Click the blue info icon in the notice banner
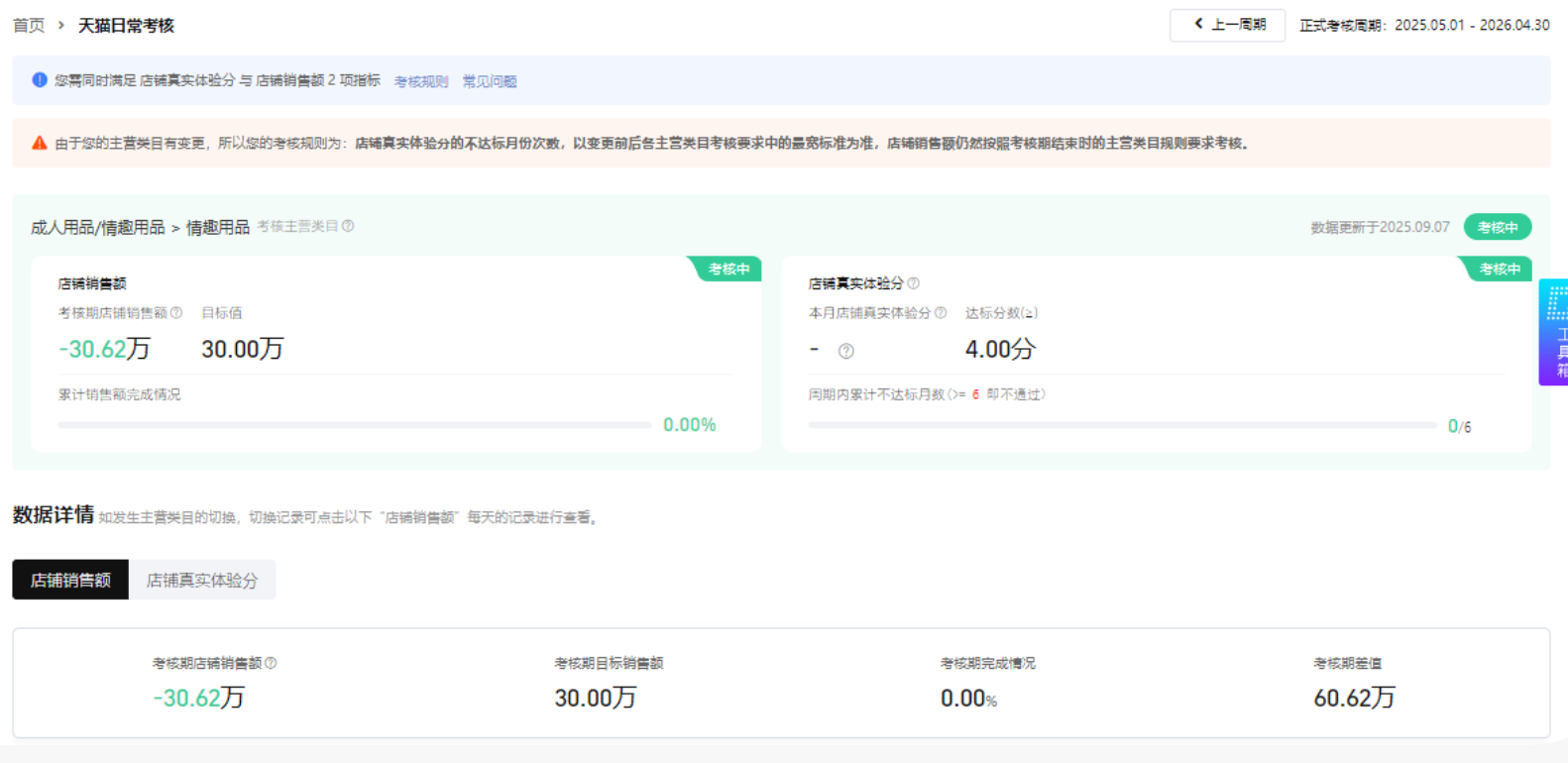1568x763 pixels. click(x=40, y=80)
